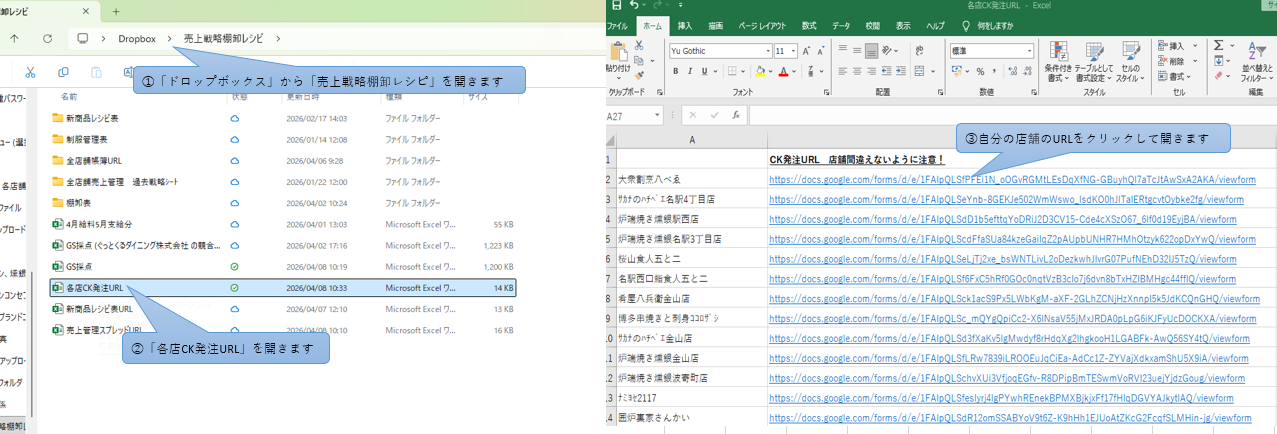Click the Excel save icon
Viewport: 1277px width, 434px height.
(x=616, y=6)
